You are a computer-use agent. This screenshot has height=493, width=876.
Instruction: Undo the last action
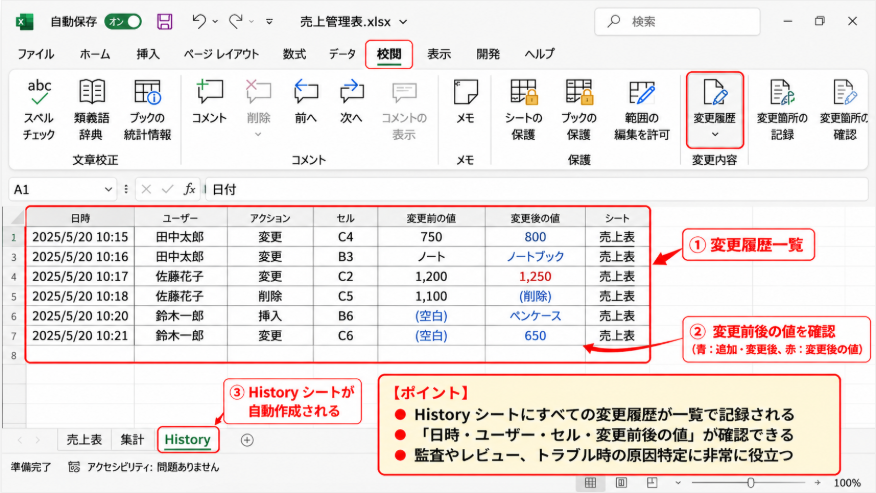point(198,22)
